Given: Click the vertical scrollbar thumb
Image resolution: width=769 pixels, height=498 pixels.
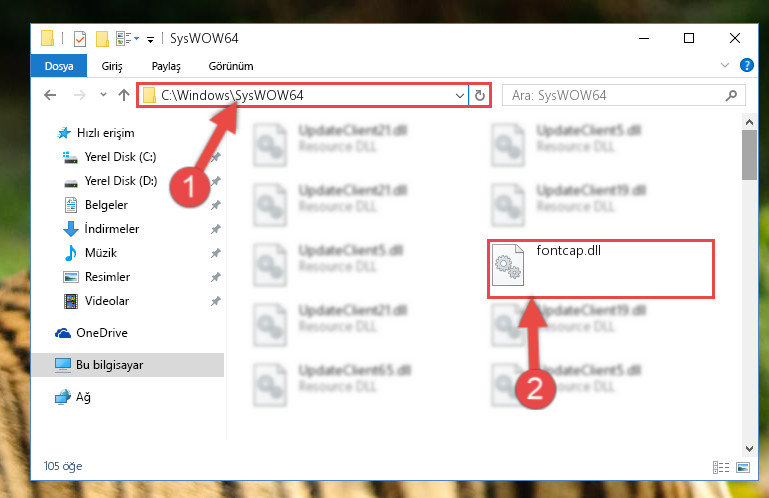Looking at the screenshot, I should (749, 155).
